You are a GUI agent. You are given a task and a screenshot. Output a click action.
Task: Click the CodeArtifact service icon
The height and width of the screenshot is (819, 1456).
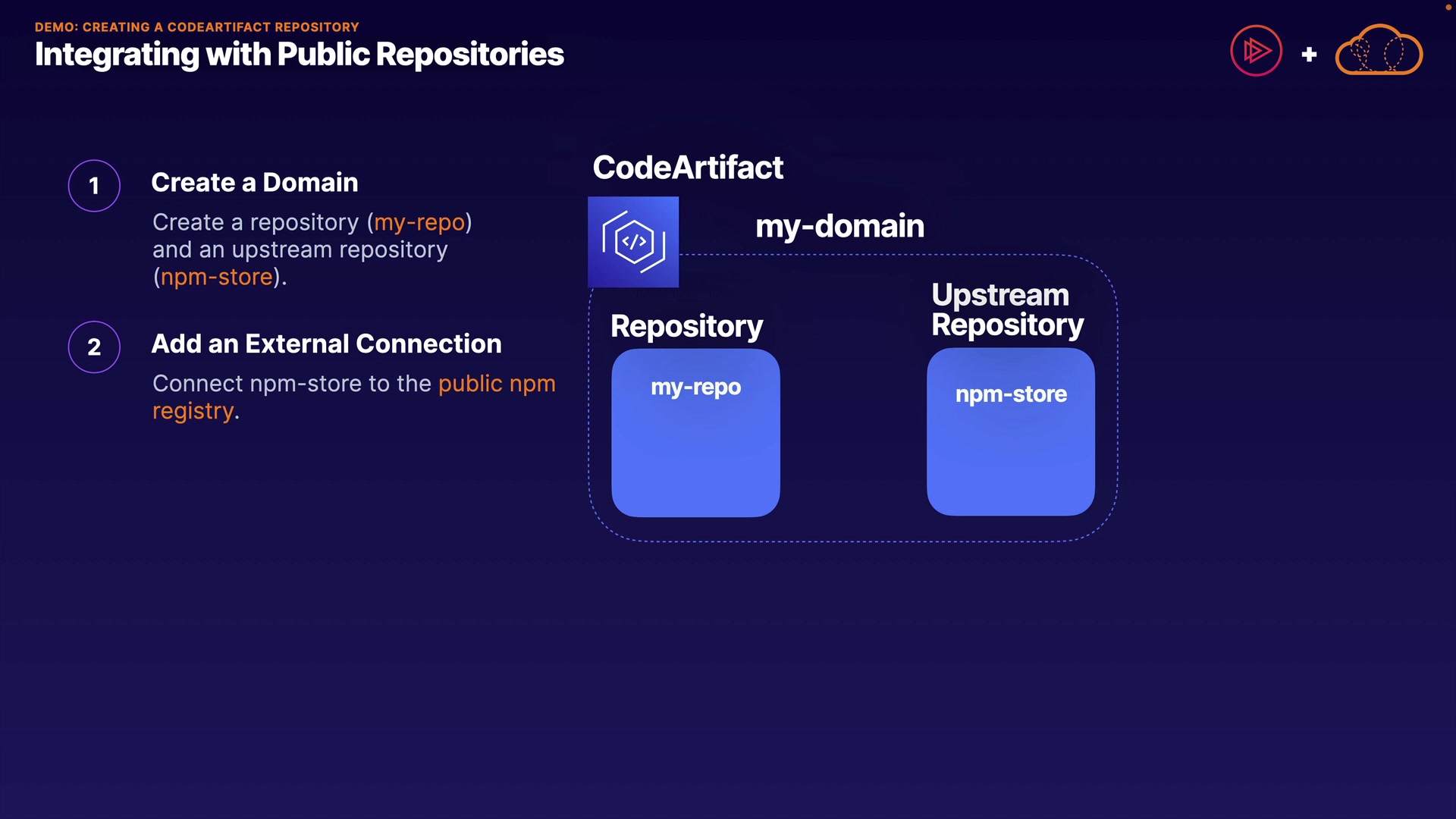tap(633, 242)
